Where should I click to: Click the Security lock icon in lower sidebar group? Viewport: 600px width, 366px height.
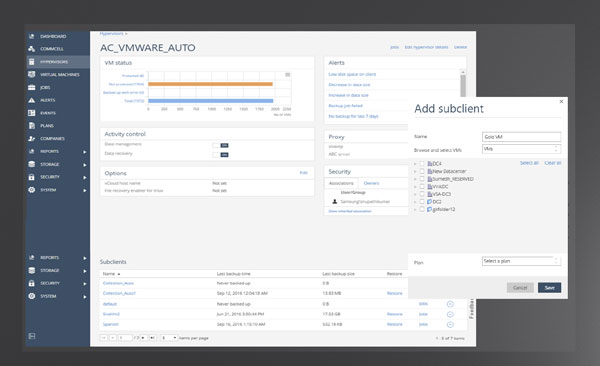pos(32,283)
